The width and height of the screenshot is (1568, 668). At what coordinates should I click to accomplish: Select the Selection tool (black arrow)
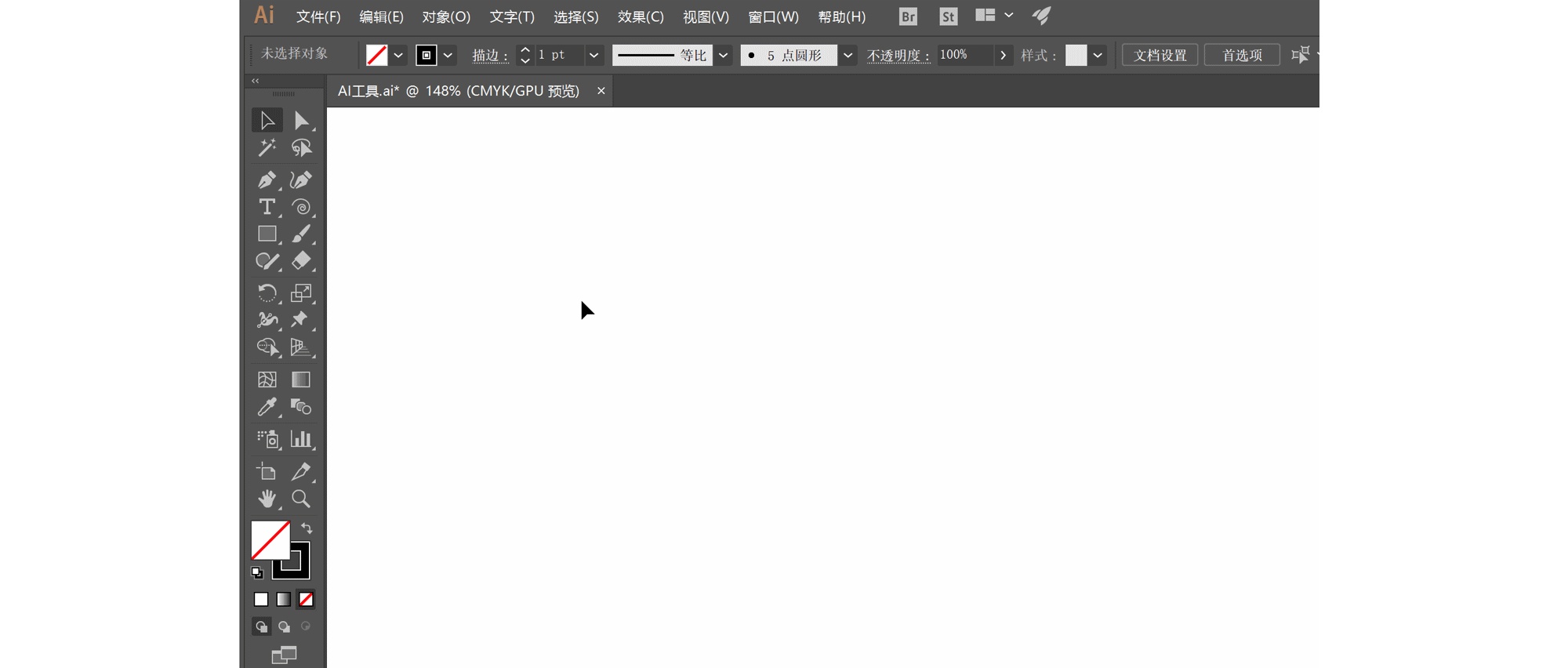pyautogui.click(x=267, y=120)
